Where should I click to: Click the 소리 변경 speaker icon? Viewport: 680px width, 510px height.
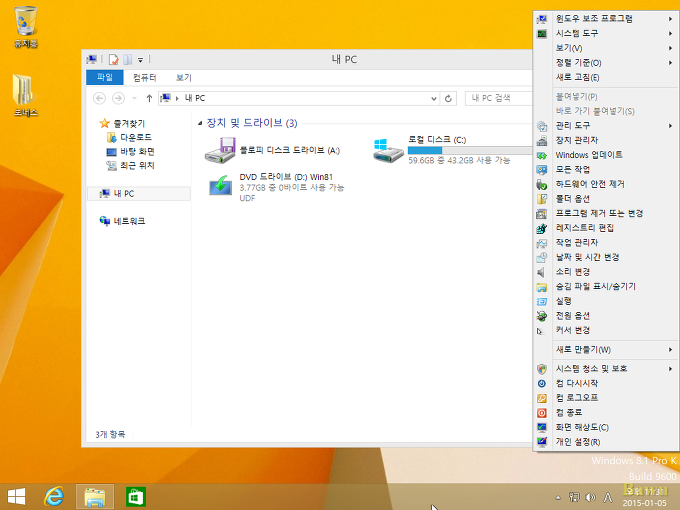point(542,272)
